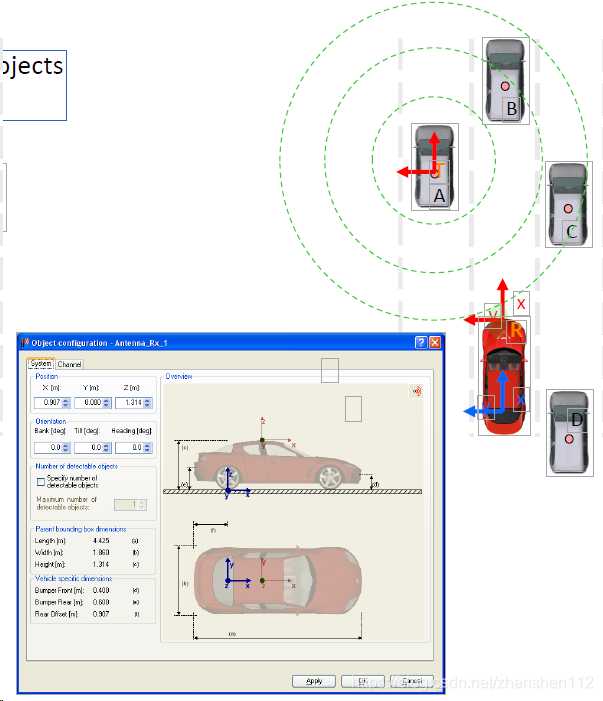Click the Antenna_Rx_1 dialog title bar icon
Screen dimensions: 603x701
(x=25, y=342)
